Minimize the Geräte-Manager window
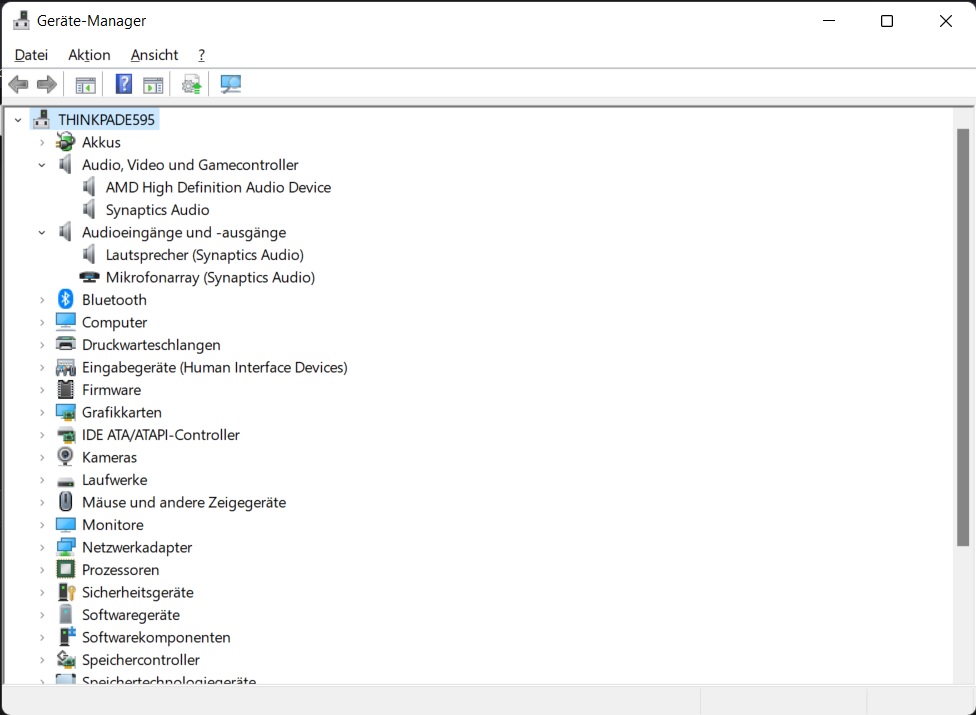The image size is (976, 715). click(829, 21)
